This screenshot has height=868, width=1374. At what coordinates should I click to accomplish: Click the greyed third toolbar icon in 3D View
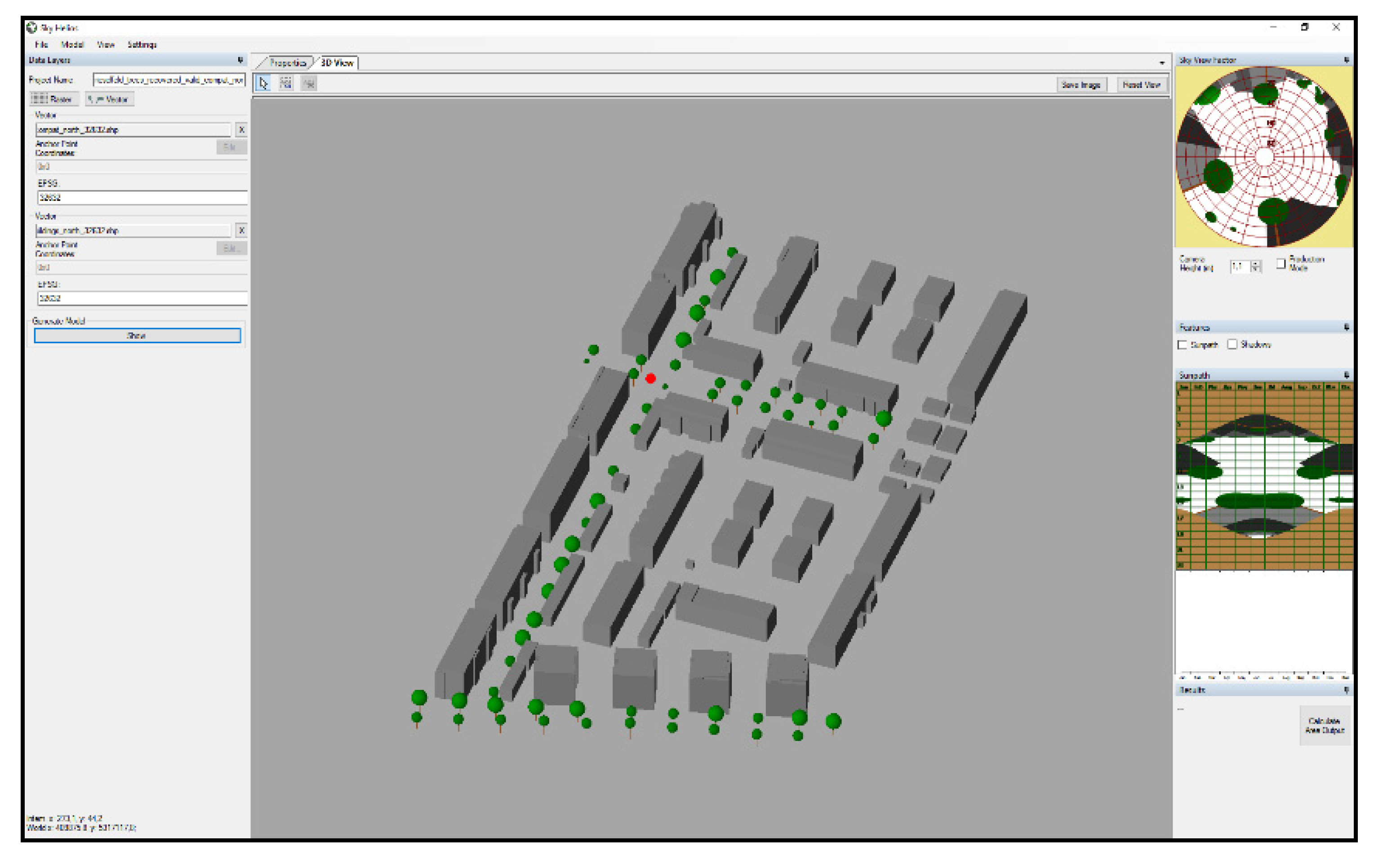(309, 84)
